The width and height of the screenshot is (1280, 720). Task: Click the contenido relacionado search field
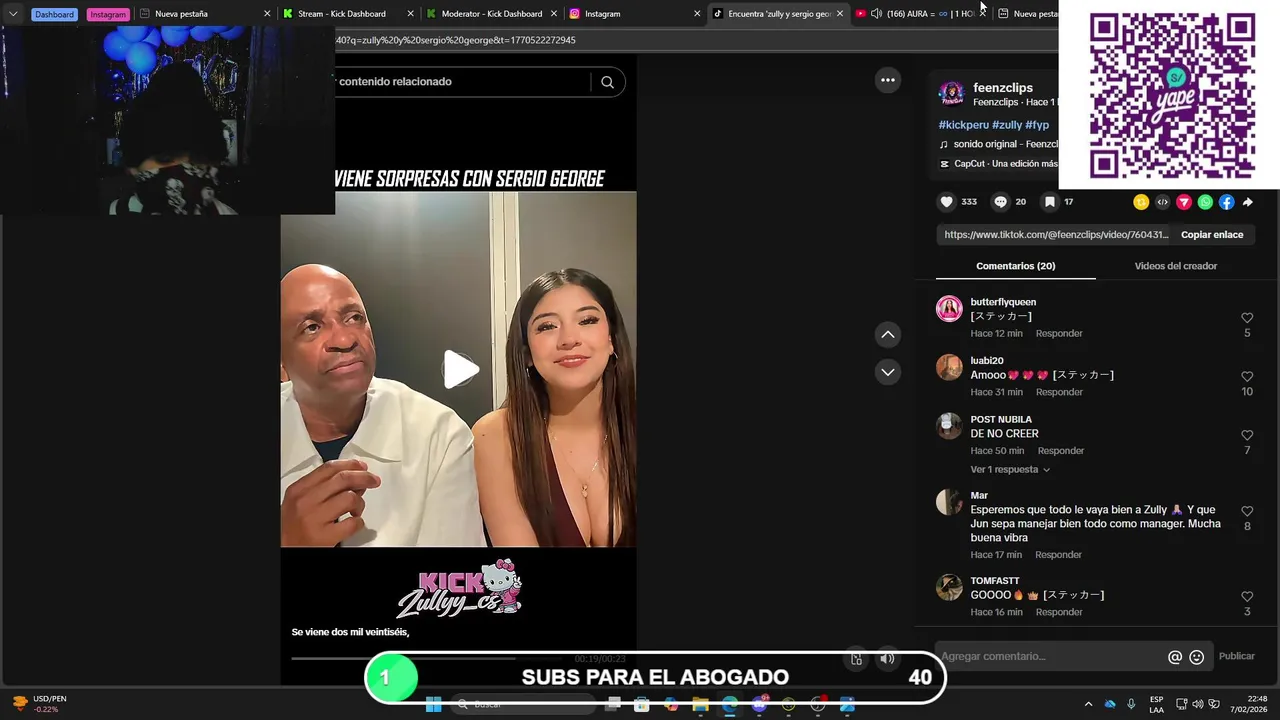point(462,82)
